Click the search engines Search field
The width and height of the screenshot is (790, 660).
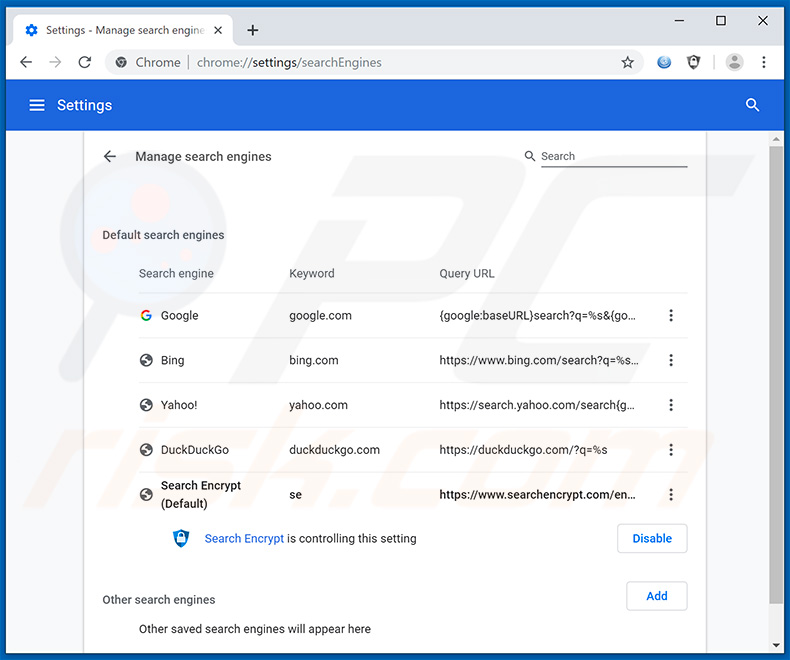coord(613,156)
